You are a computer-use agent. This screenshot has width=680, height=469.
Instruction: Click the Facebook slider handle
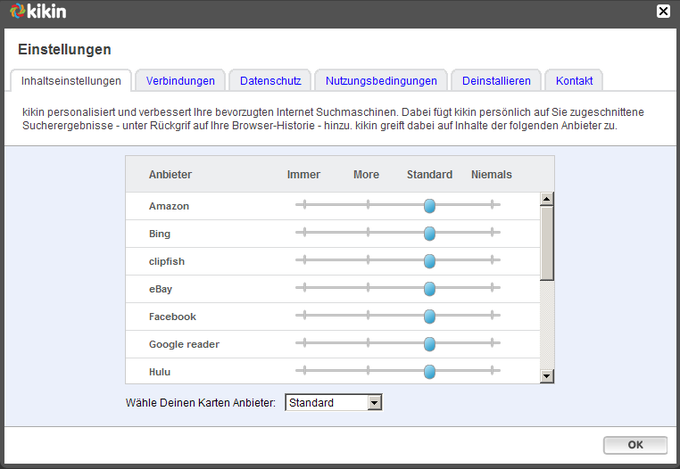pos(429,316)
